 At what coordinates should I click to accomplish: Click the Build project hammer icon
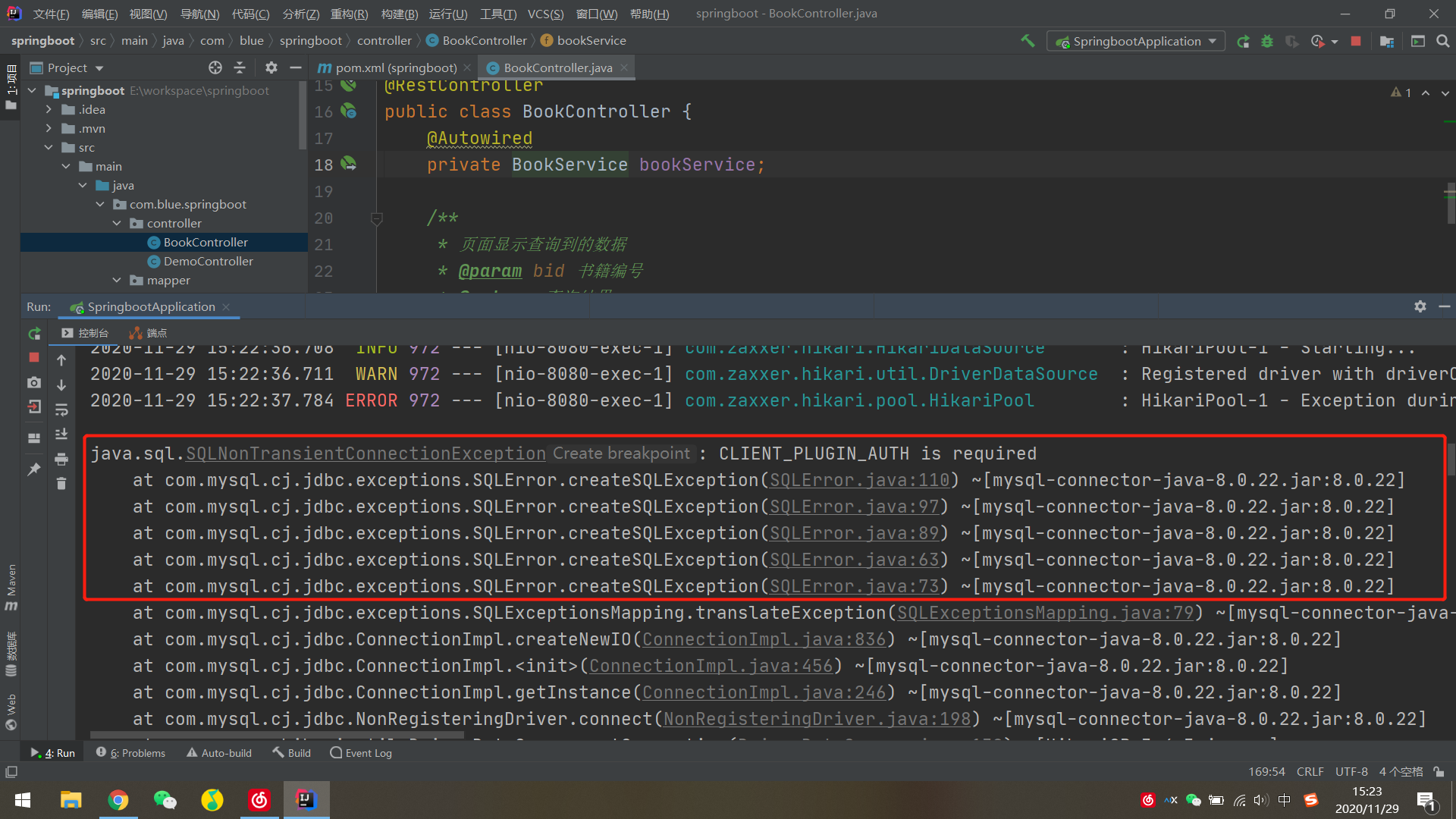click(1028, 41)
